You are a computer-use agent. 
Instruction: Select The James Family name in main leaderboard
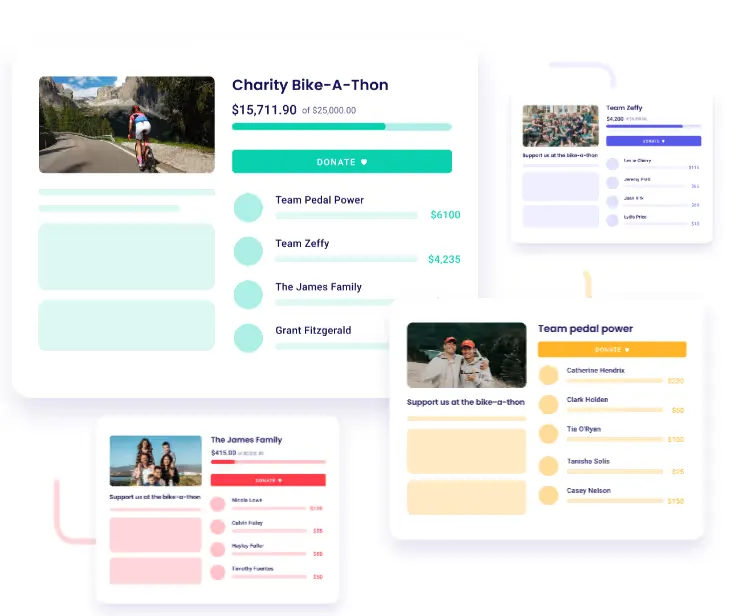318,287
